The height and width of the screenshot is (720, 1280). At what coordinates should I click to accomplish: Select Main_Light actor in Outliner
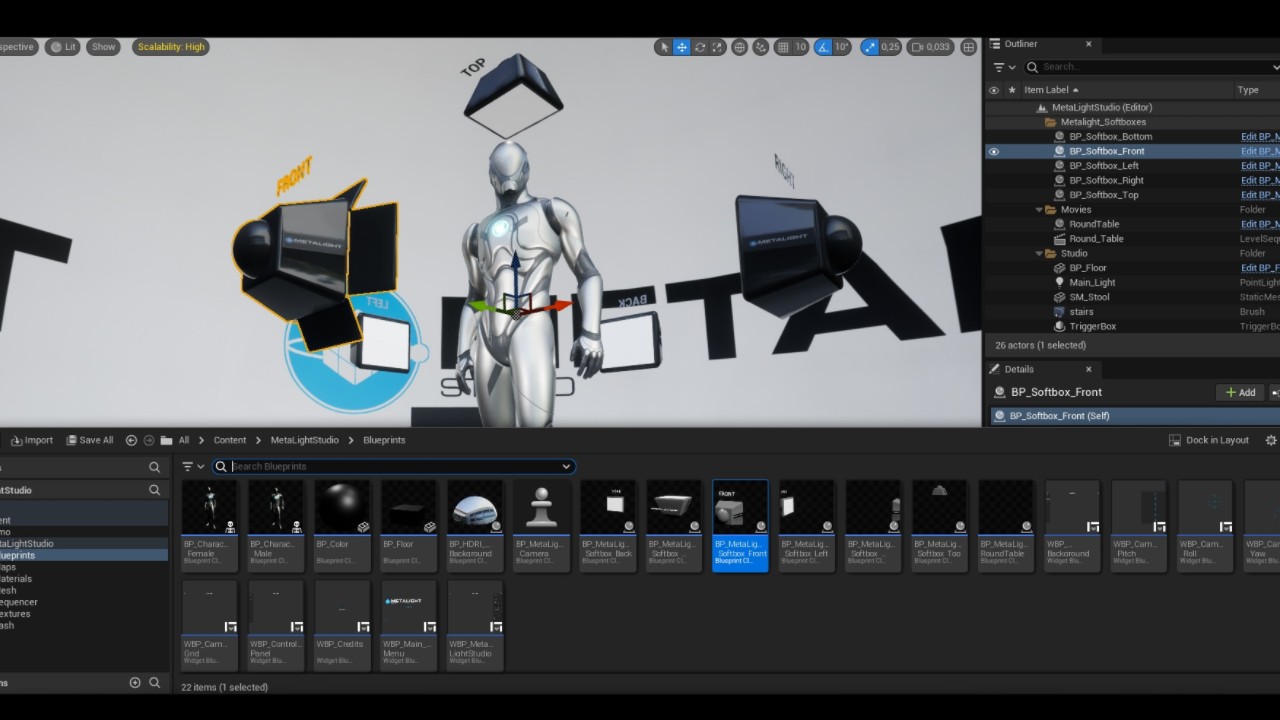click(x=1092, y=283)
